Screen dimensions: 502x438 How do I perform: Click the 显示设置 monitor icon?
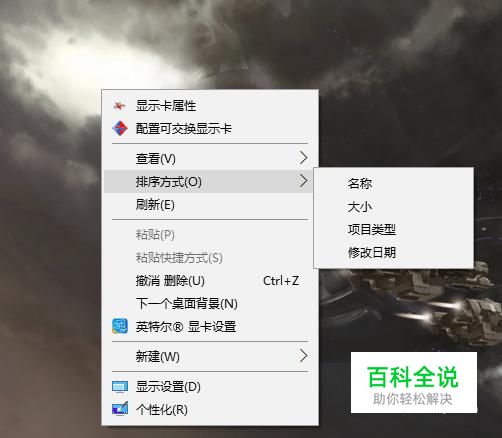(x=120, y=387)
